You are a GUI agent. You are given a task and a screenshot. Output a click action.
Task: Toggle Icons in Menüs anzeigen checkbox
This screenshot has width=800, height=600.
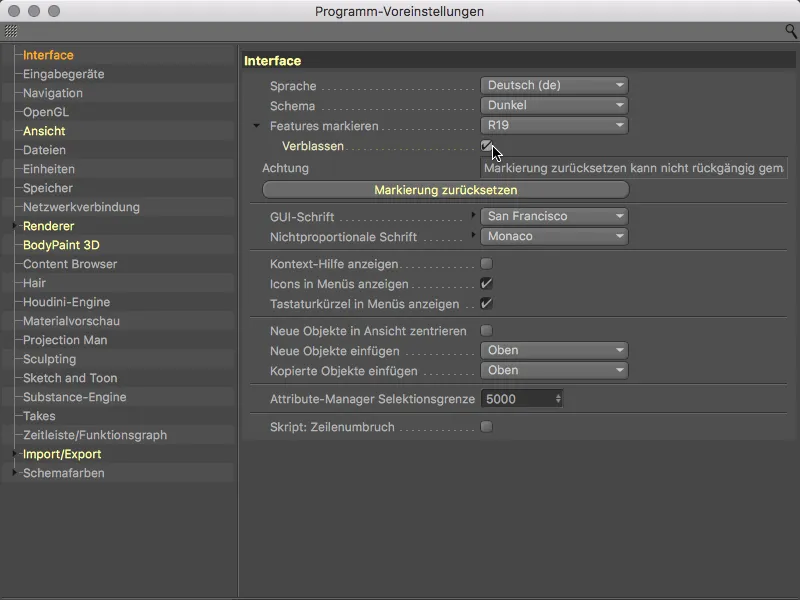(x=486, y=284)
